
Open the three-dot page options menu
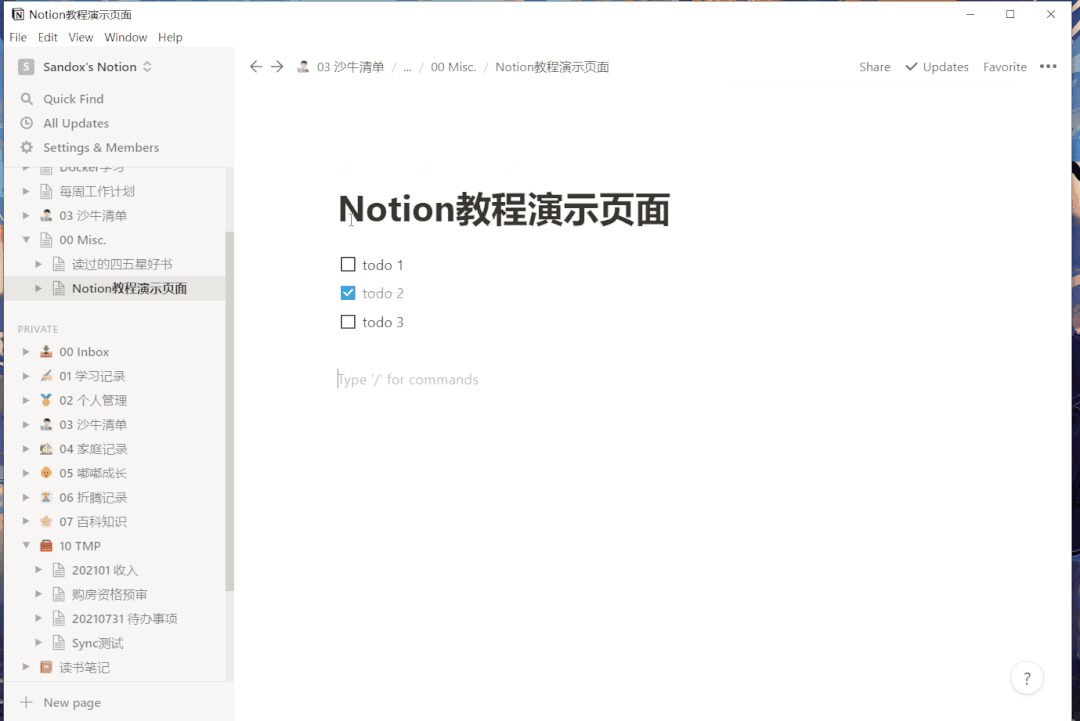coord(1048,67)
